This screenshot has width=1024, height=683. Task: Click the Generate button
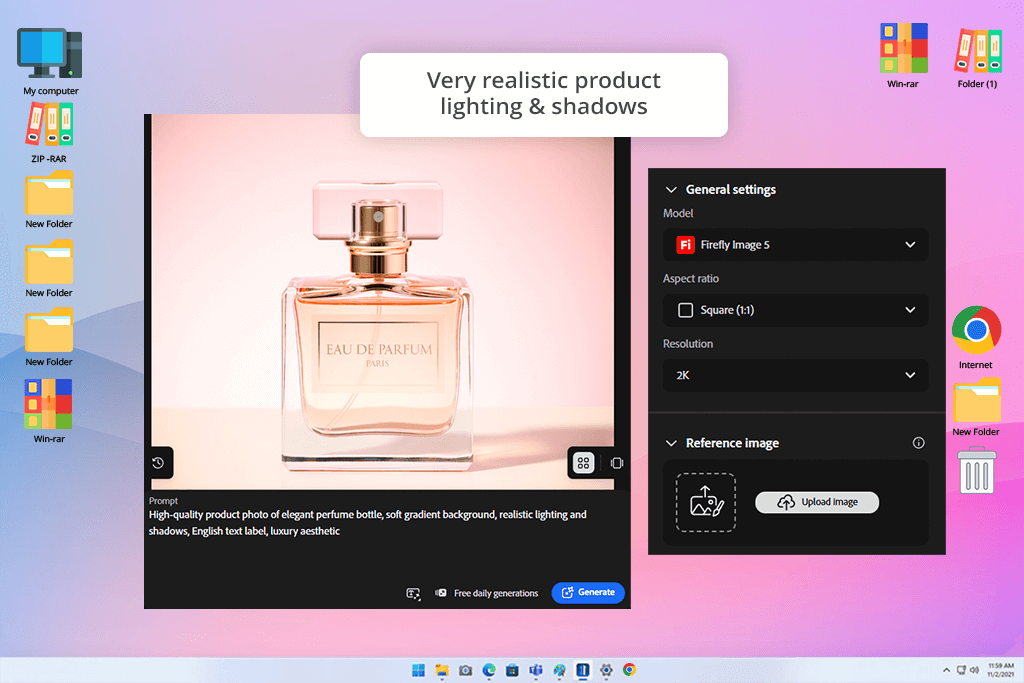click(x=588, y=592)
